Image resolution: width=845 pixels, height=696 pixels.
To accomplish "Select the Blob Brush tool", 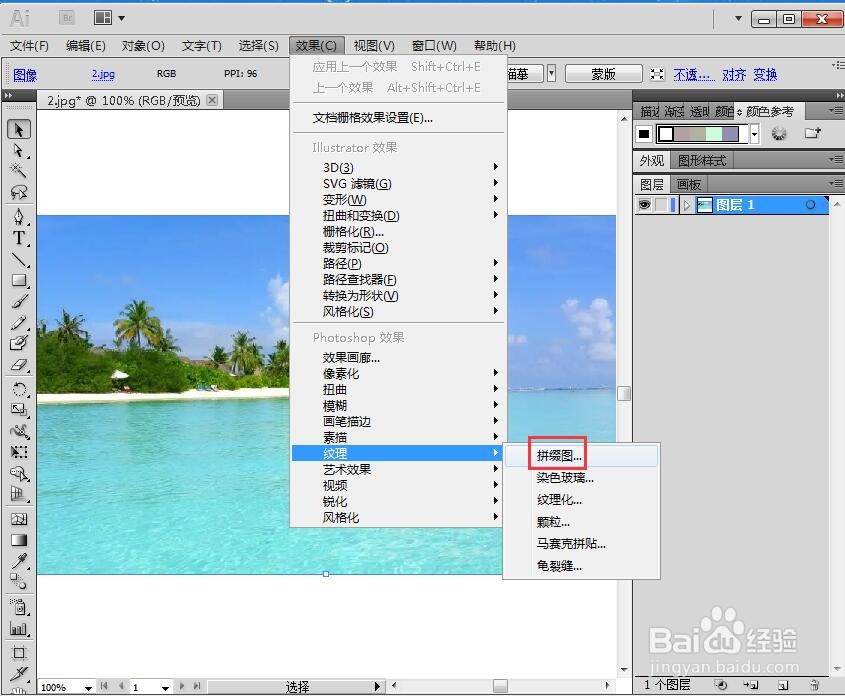I will tap(19, 343).
